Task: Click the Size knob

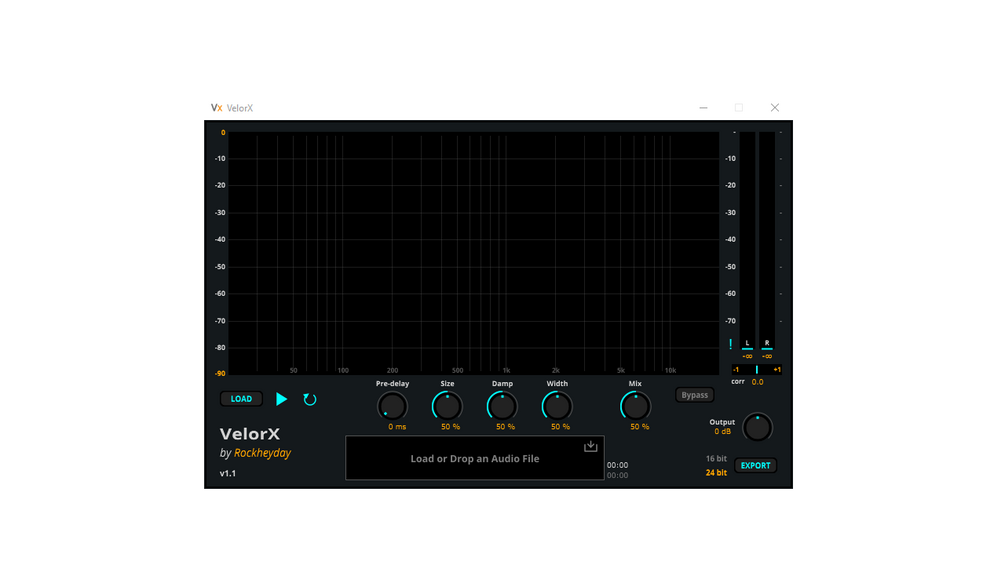Action: pyautogui.click(x=447, y=406)
